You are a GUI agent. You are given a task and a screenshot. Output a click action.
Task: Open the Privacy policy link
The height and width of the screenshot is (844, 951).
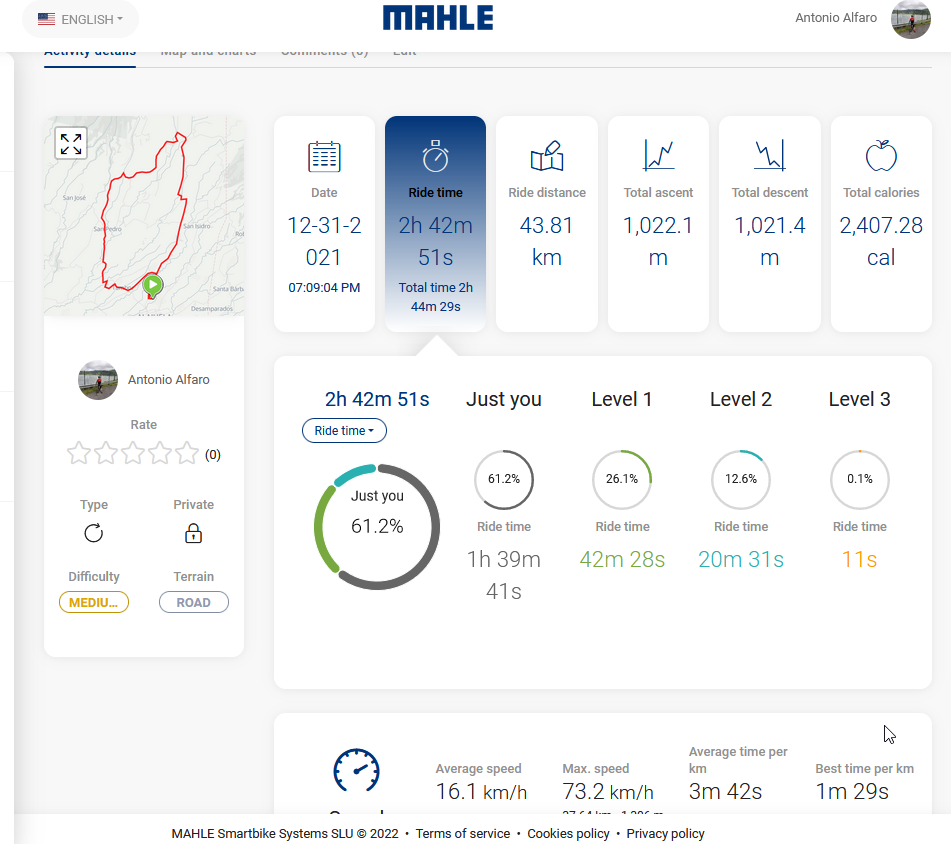coord(665,834)
